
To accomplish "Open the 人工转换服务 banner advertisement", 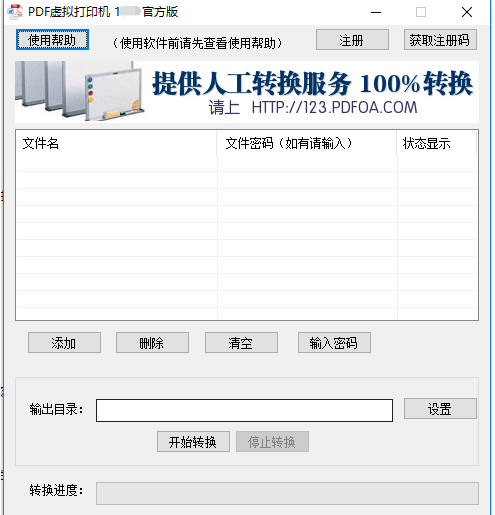I will tap(247, 92).
